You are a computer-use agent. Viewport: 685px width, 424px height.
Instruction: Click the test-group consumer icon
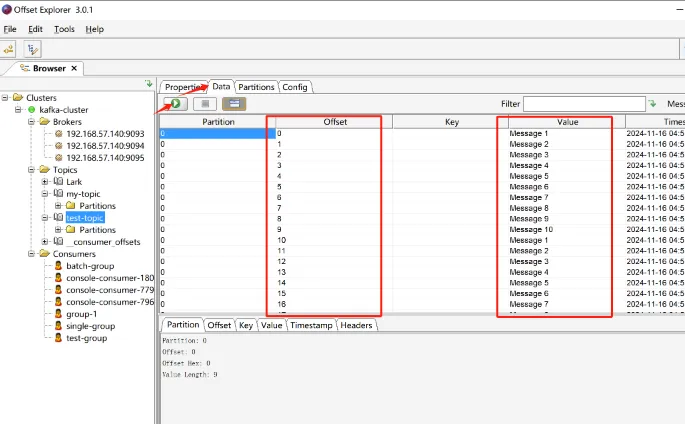(x=58, y=338)
